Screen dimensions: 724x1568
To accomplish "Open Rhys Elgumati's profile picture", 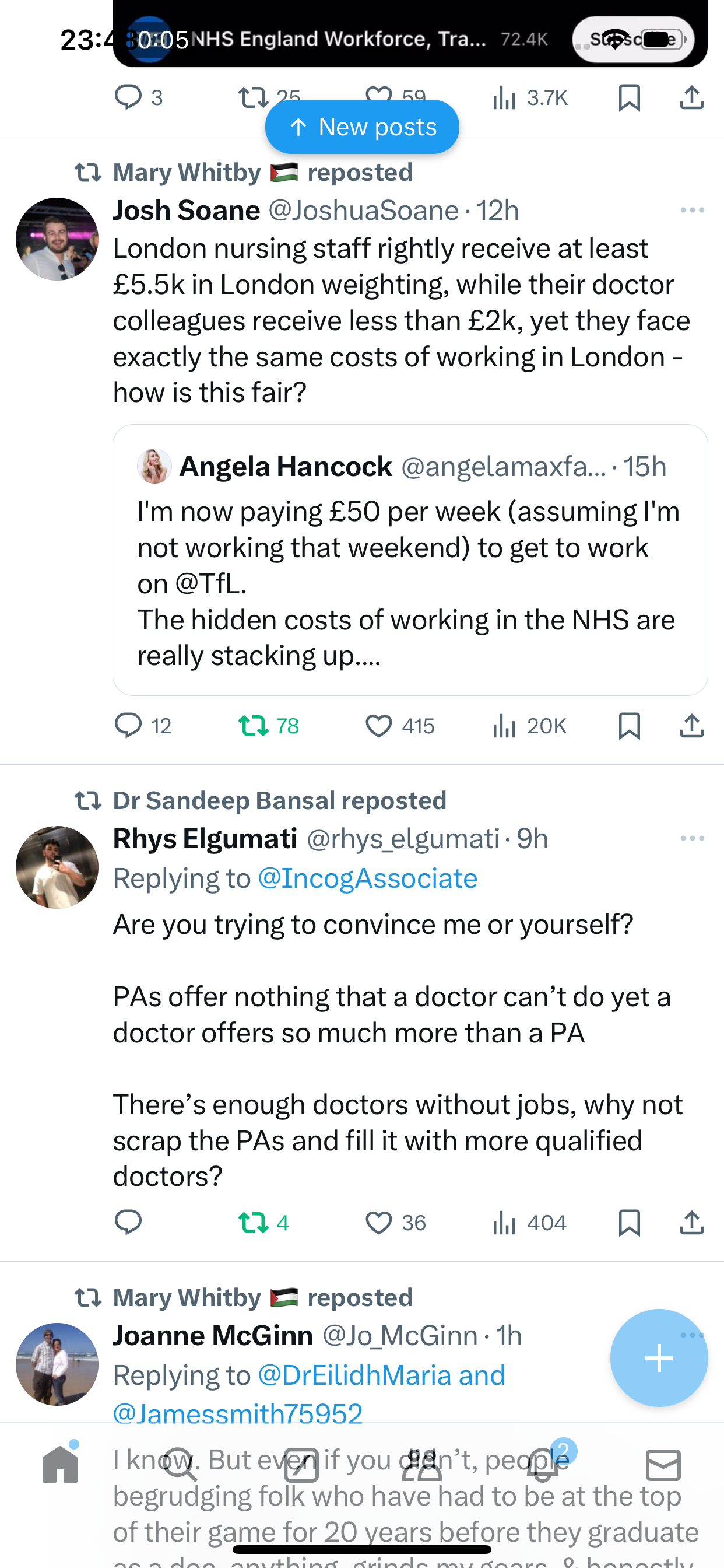I will [57, 867].
